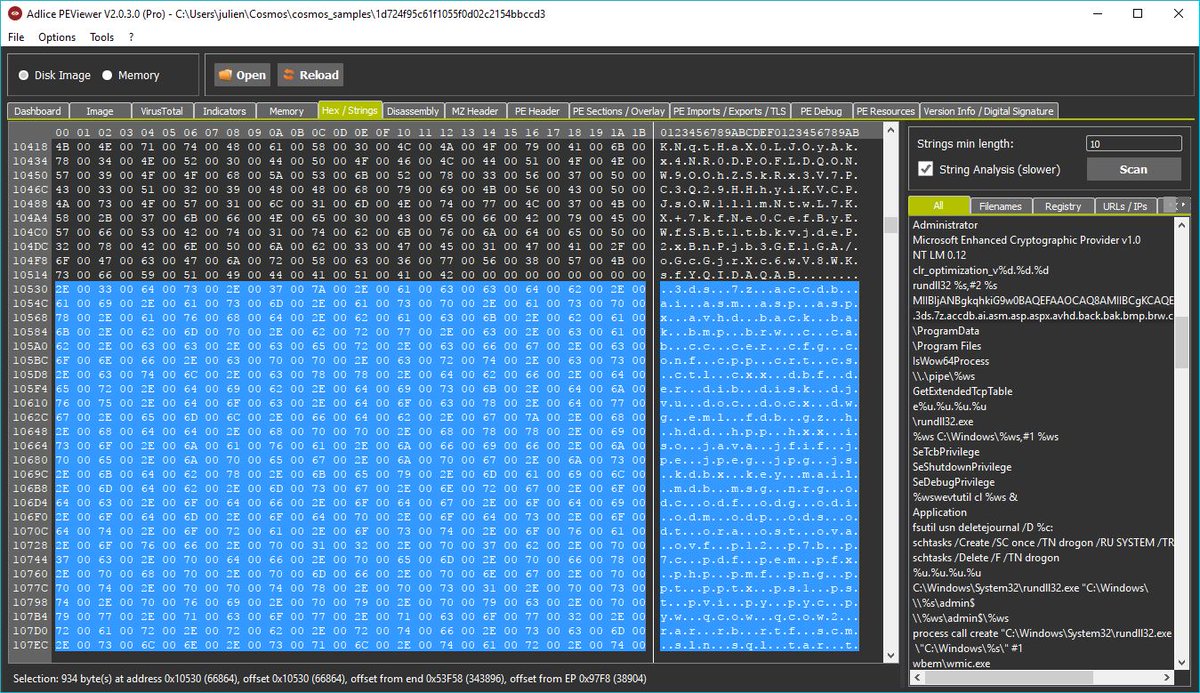Switch to the Indicators tab
This screenshot has width=1200, height=693.
(x=224, y=111)
